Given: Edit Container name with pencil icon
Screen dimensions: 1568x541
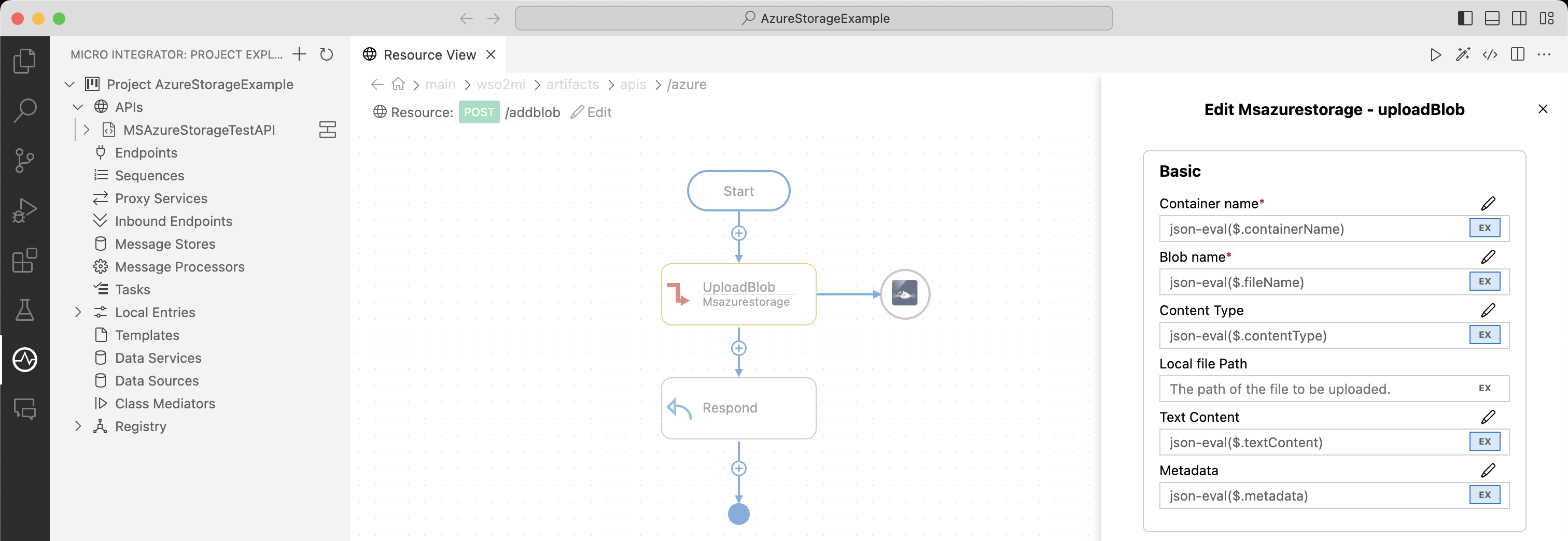Looking at the screenshot, I should (x=1488, y=203).
